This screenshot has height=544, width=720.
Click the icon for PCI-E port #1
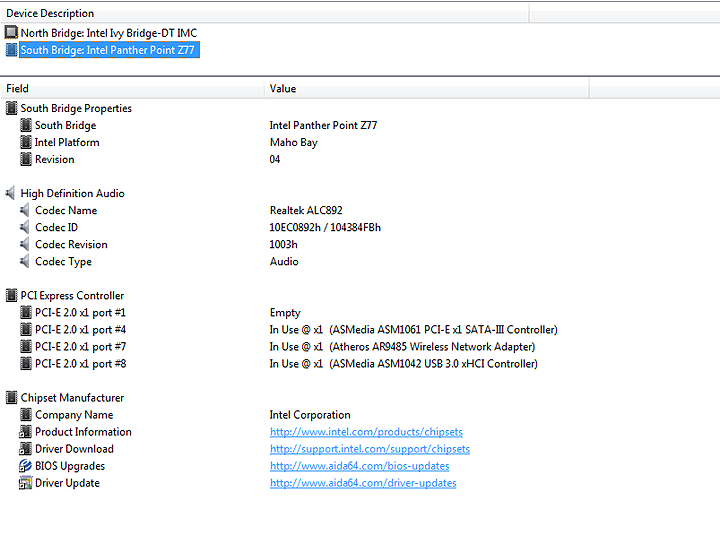26,313
